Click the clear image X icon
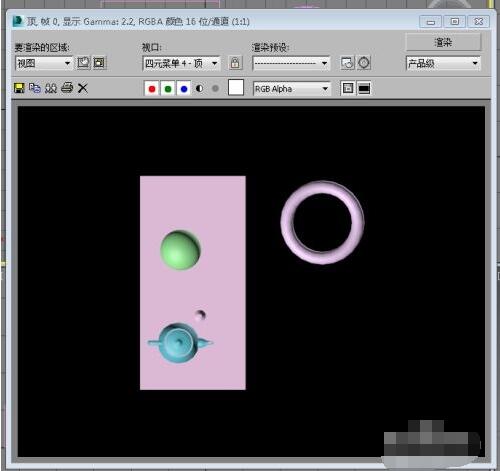Image resolution: width=500 pixels, height=471 pixels. pyautogui.click(x=82, y=88)
